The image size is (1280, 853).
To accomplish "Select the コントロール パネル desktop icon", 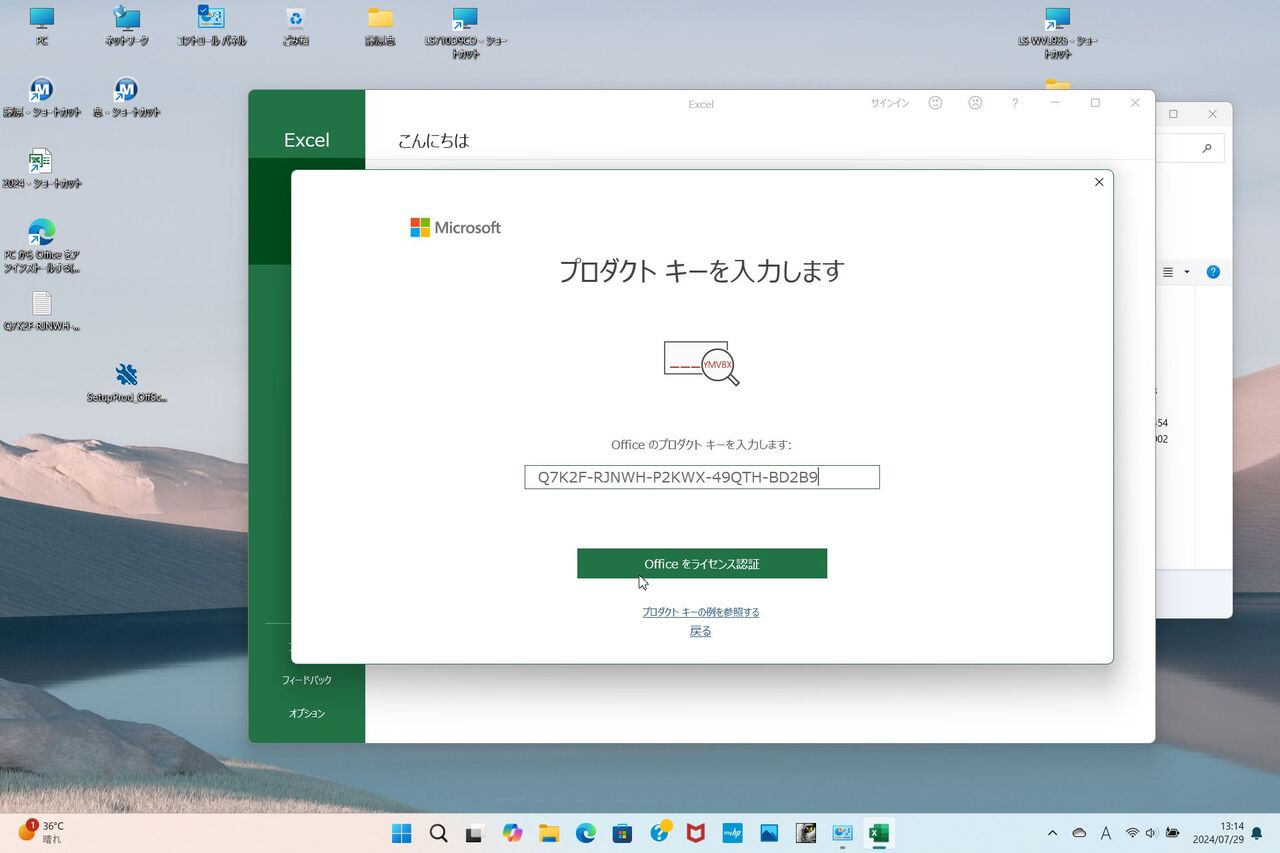I will pos(211,27).
